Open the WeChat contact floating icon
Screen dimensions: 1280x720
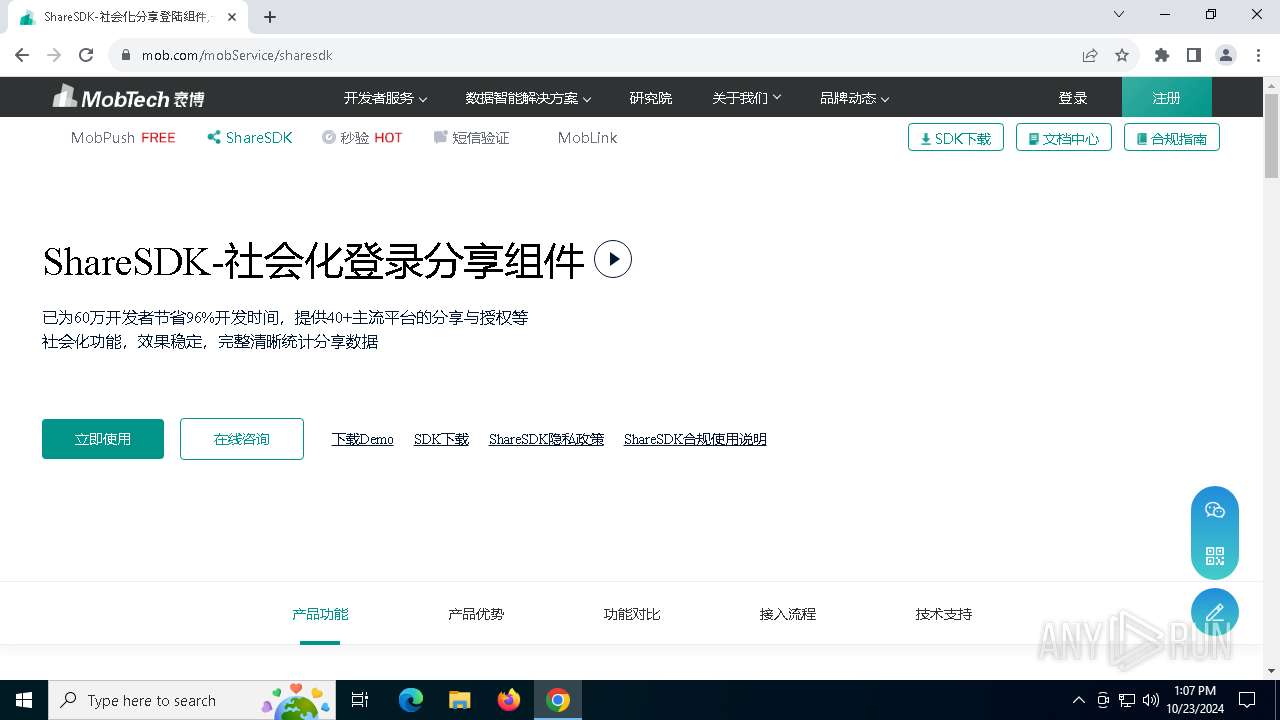click(x=1215, y=510)
